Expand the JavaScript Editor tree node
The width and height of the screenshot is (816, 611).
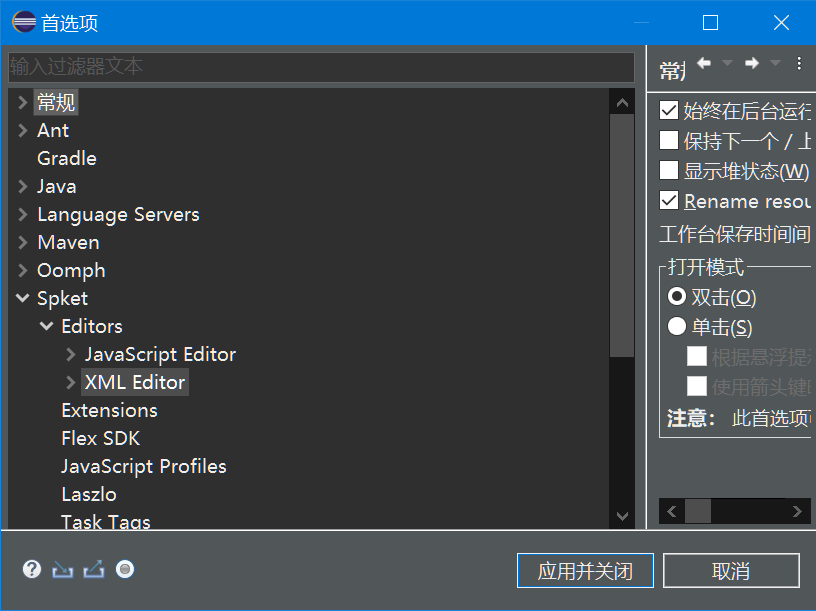pos(69,354)
